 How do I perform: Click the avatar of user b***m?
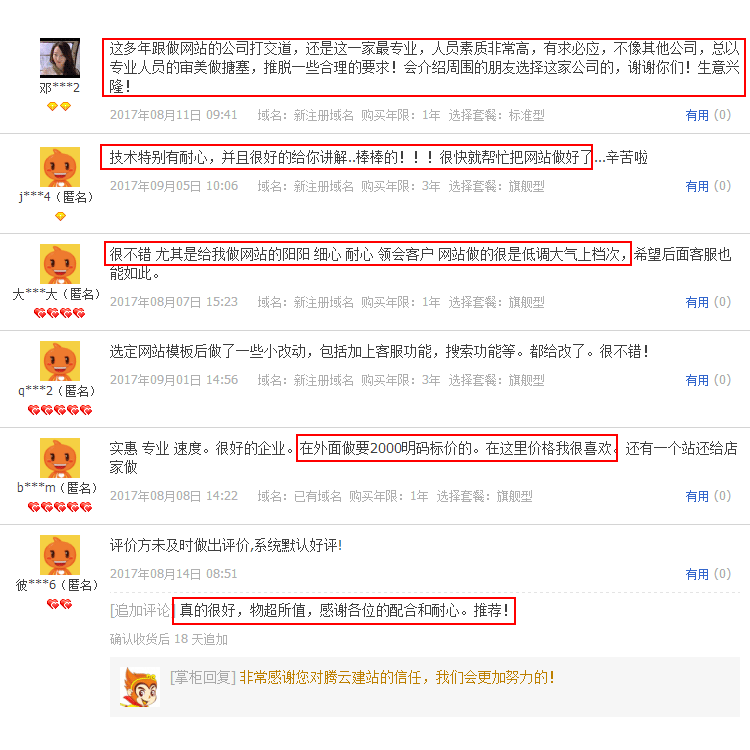click(60, 458)
